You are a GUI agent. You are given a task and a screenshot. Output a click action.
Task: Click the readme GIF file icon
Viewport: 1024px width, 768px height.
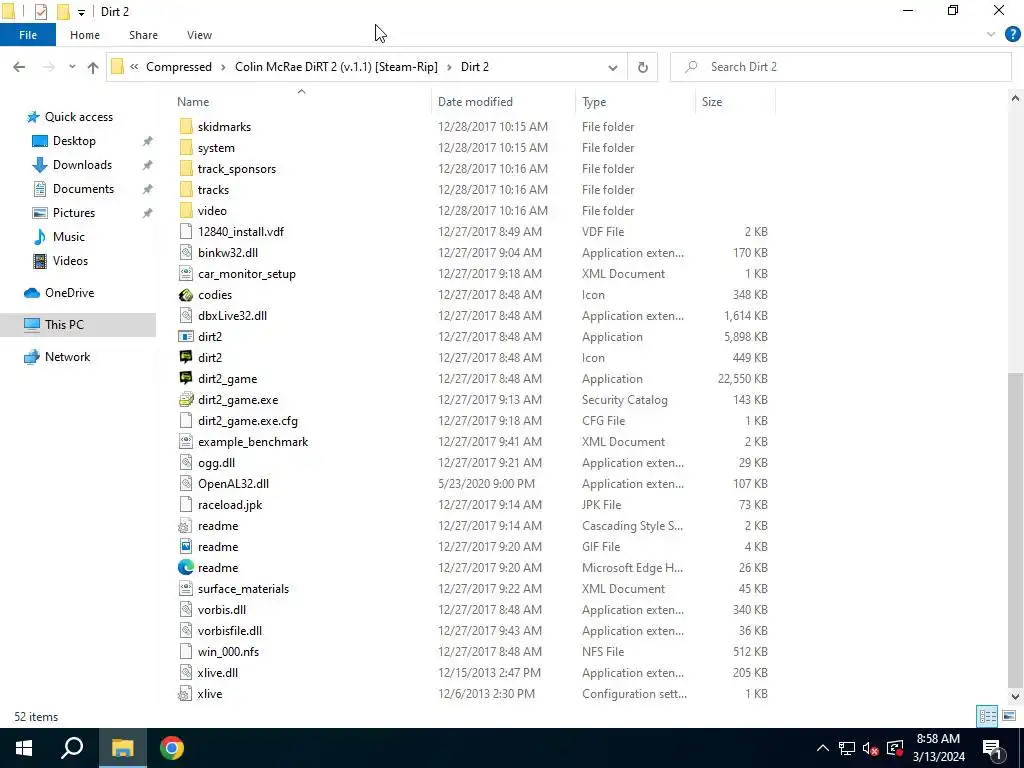tap(186, 547)
